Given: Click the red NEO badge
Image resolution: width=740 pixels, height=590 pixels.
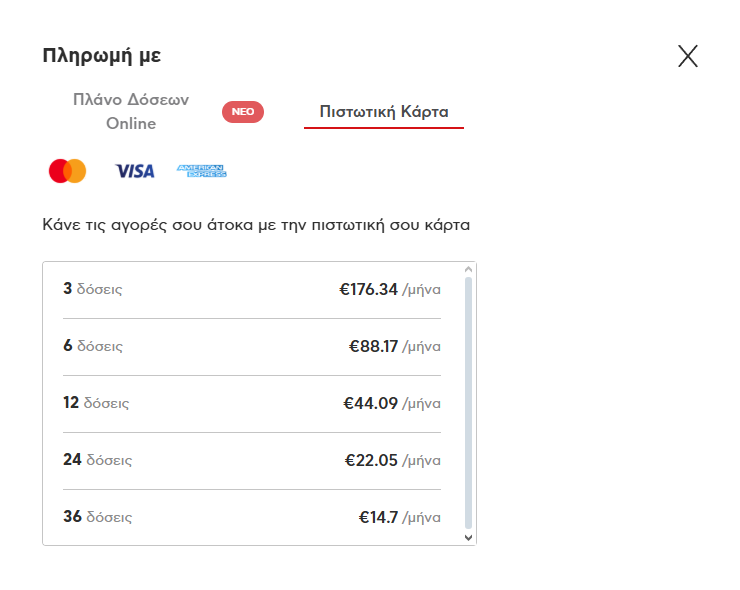Looking at the screenshot, I should (x=243, y=112).
